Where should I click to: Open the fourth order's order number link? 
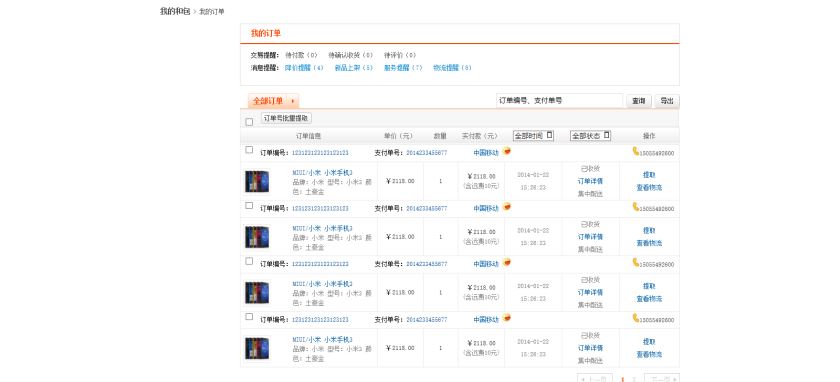click(x=320, y=320)
